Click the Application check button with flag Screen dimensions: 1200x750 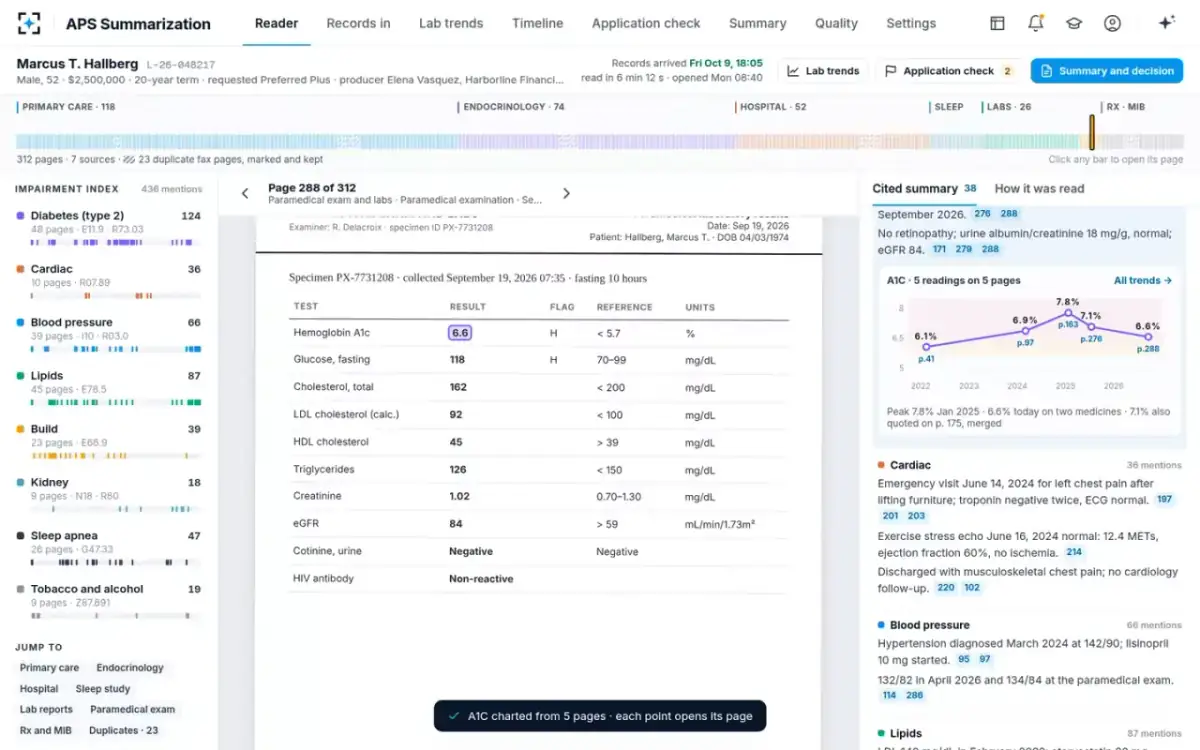pos(949,71)
